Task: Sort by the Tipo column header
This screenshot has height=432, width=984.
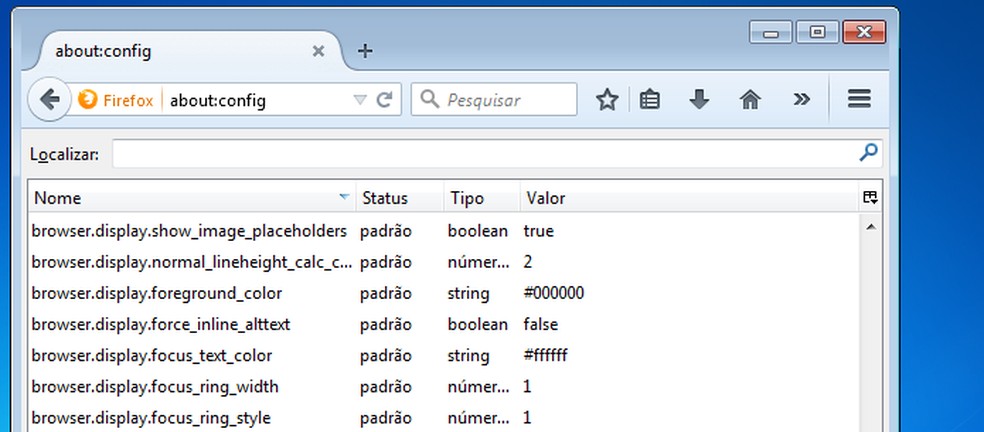Action: (482, 198)
